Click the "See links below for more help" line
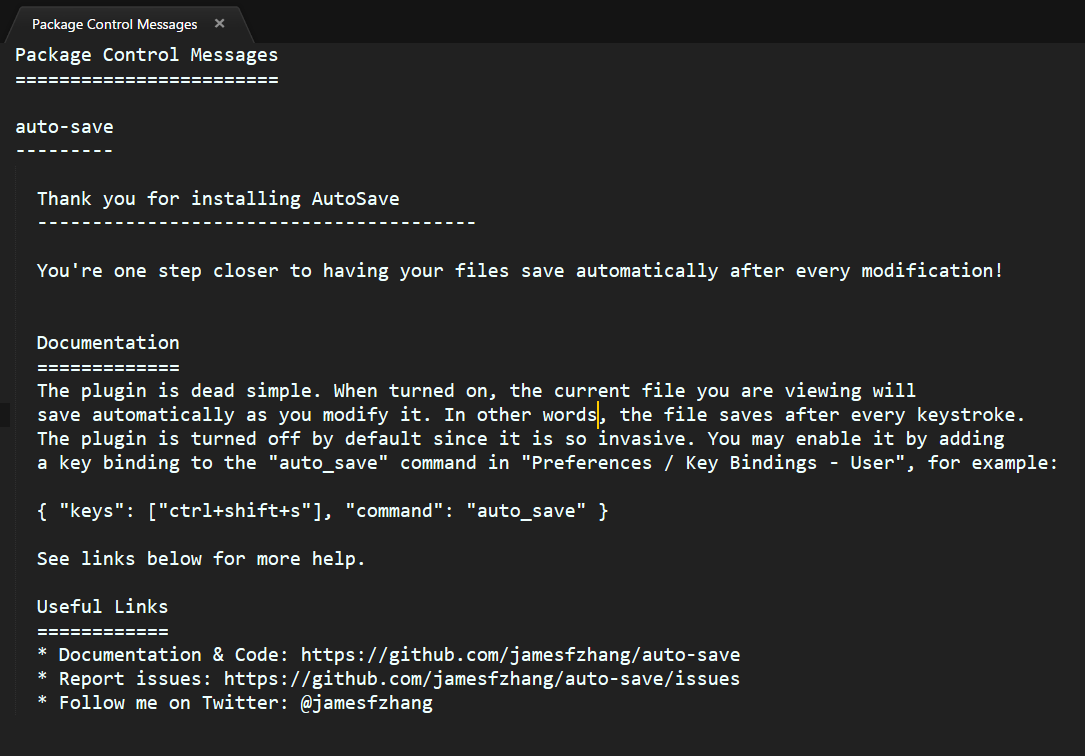 pyautogui.click(x=201, y=559)
